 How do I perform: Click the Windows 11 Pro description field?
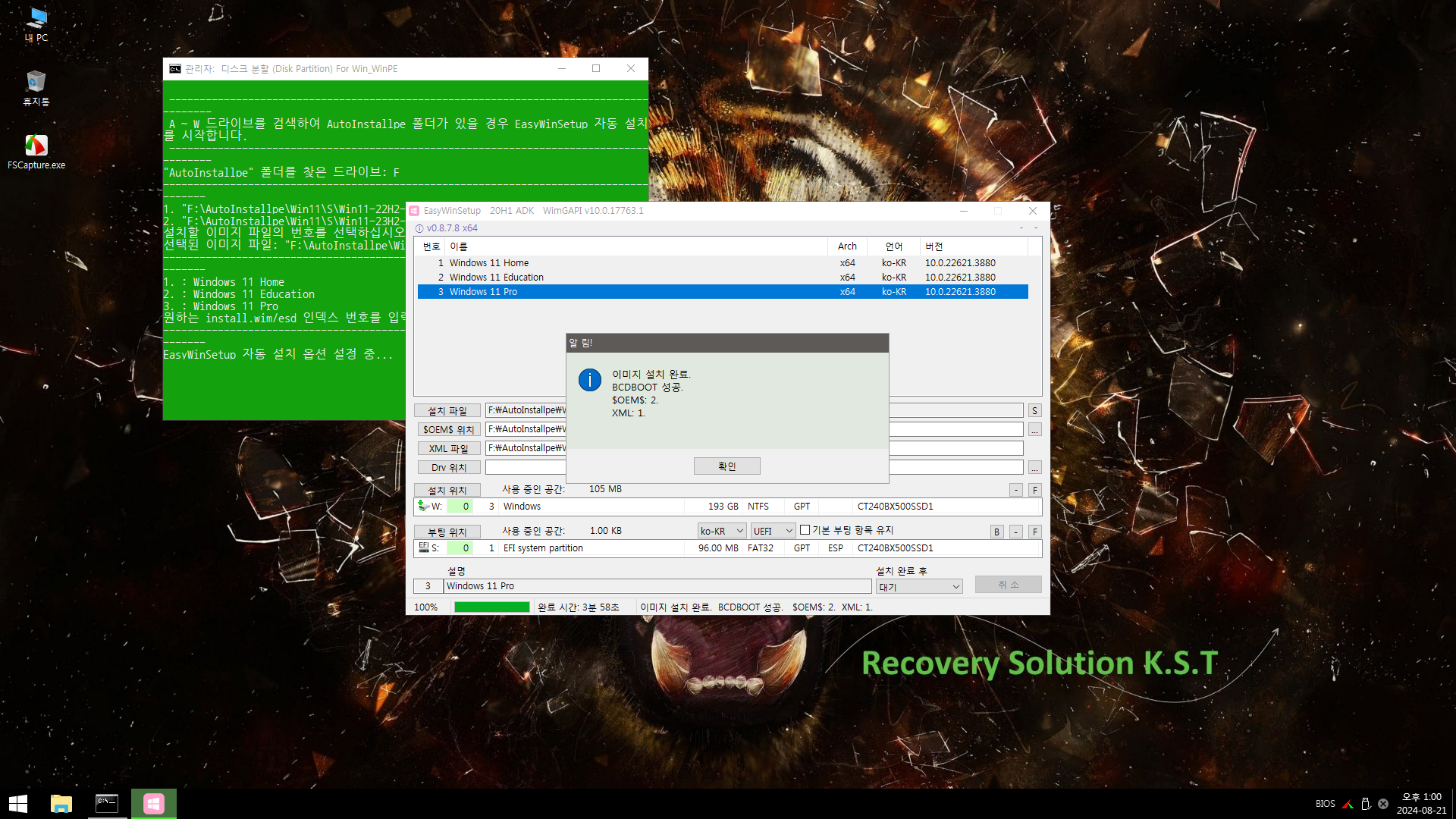click(657, 586)
